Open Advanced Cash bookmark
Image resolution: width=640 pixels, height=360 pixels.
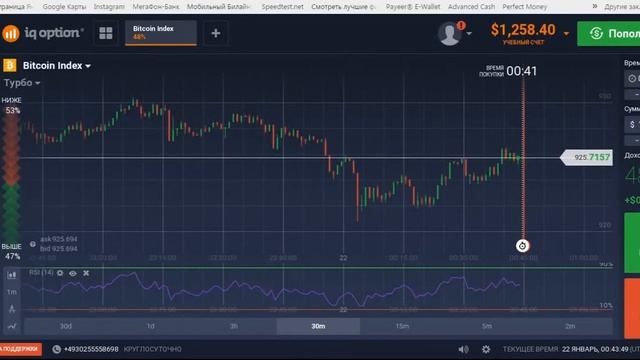[x=471, y=7]
